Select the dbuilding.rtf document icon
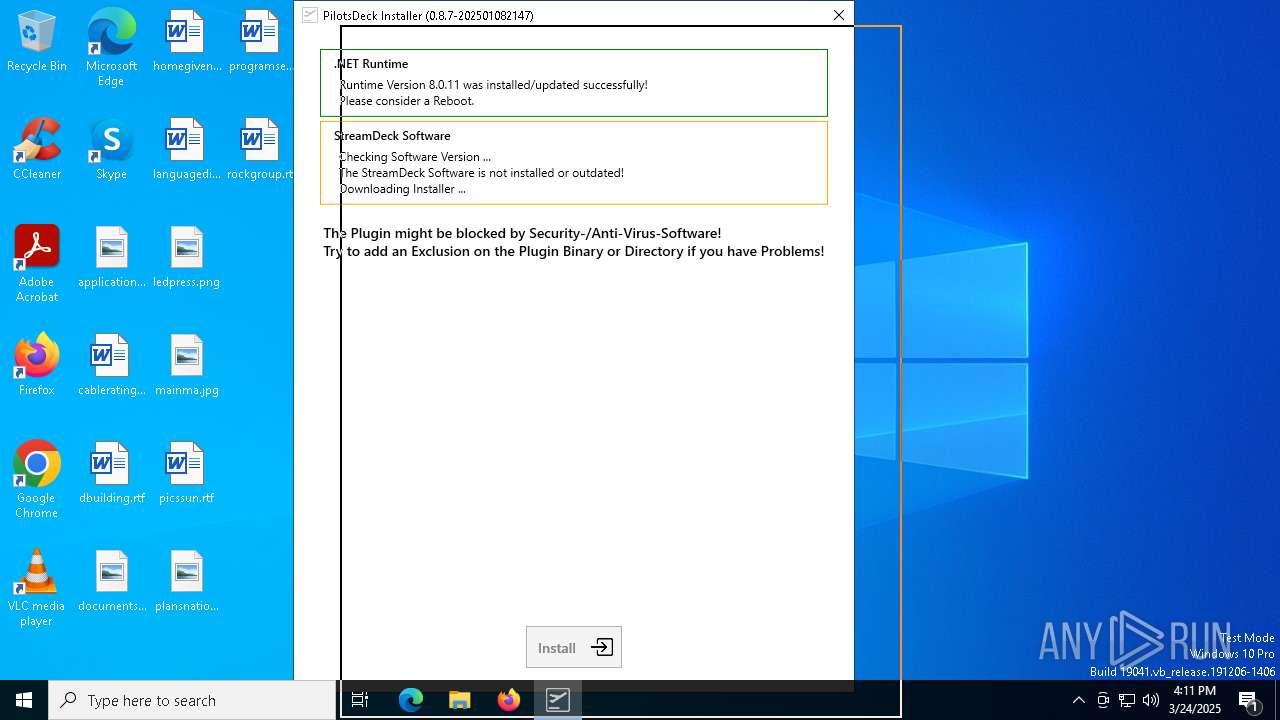 coord(111,474)
